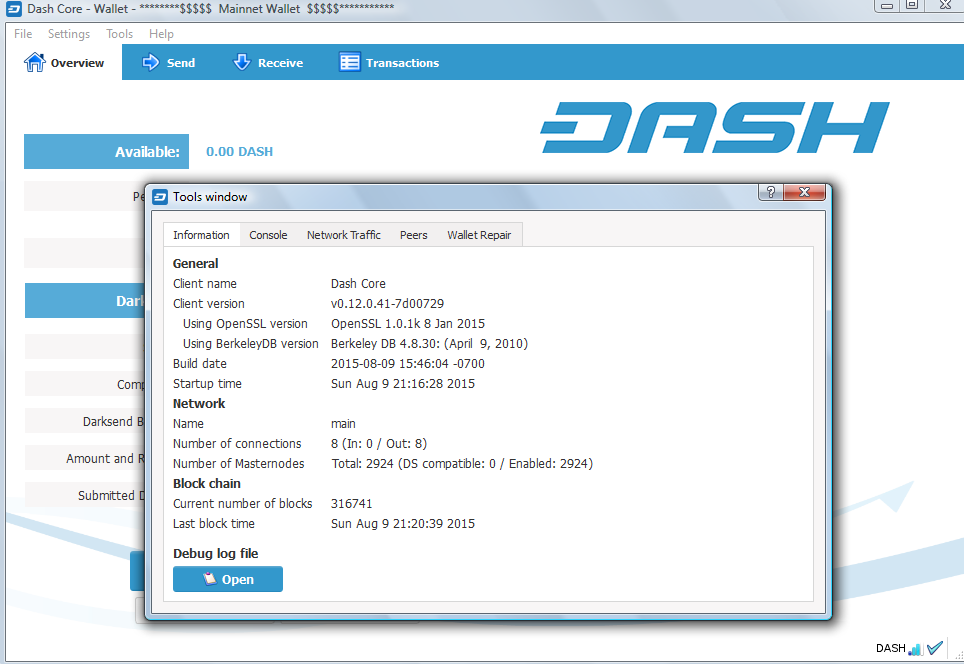
Task: Click the Send arrow icon
Action: click(150, 62)
